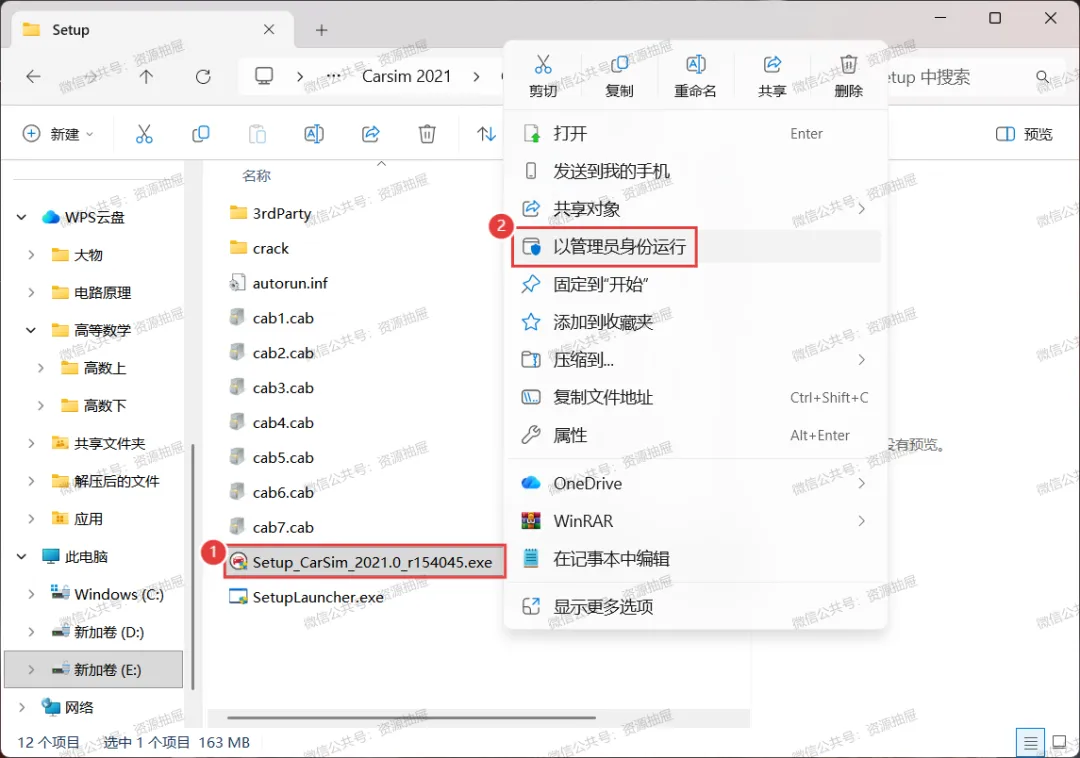Click the PC icon in address bar
Screen dimensions: 1080x758
click(x=264, y=76)
